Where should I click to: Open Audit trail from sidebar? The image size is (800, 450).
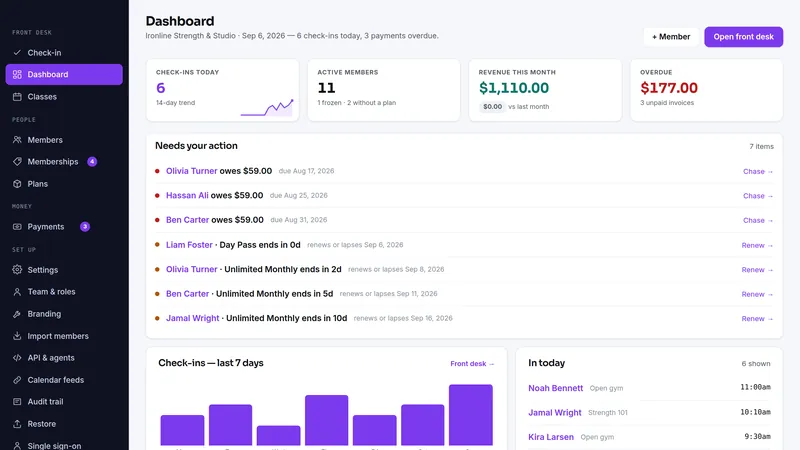(x=64, y=402)
